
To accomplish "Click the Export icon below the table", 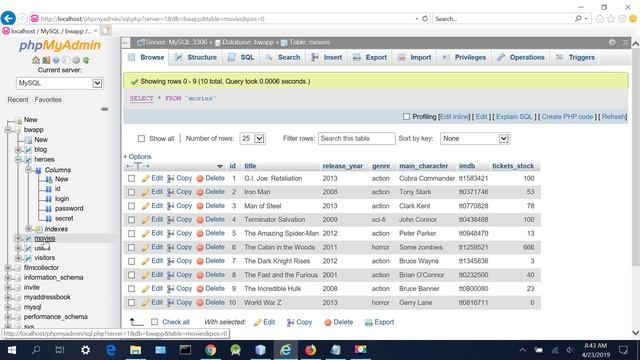I will pyautogui.click(x=369, y=322).
